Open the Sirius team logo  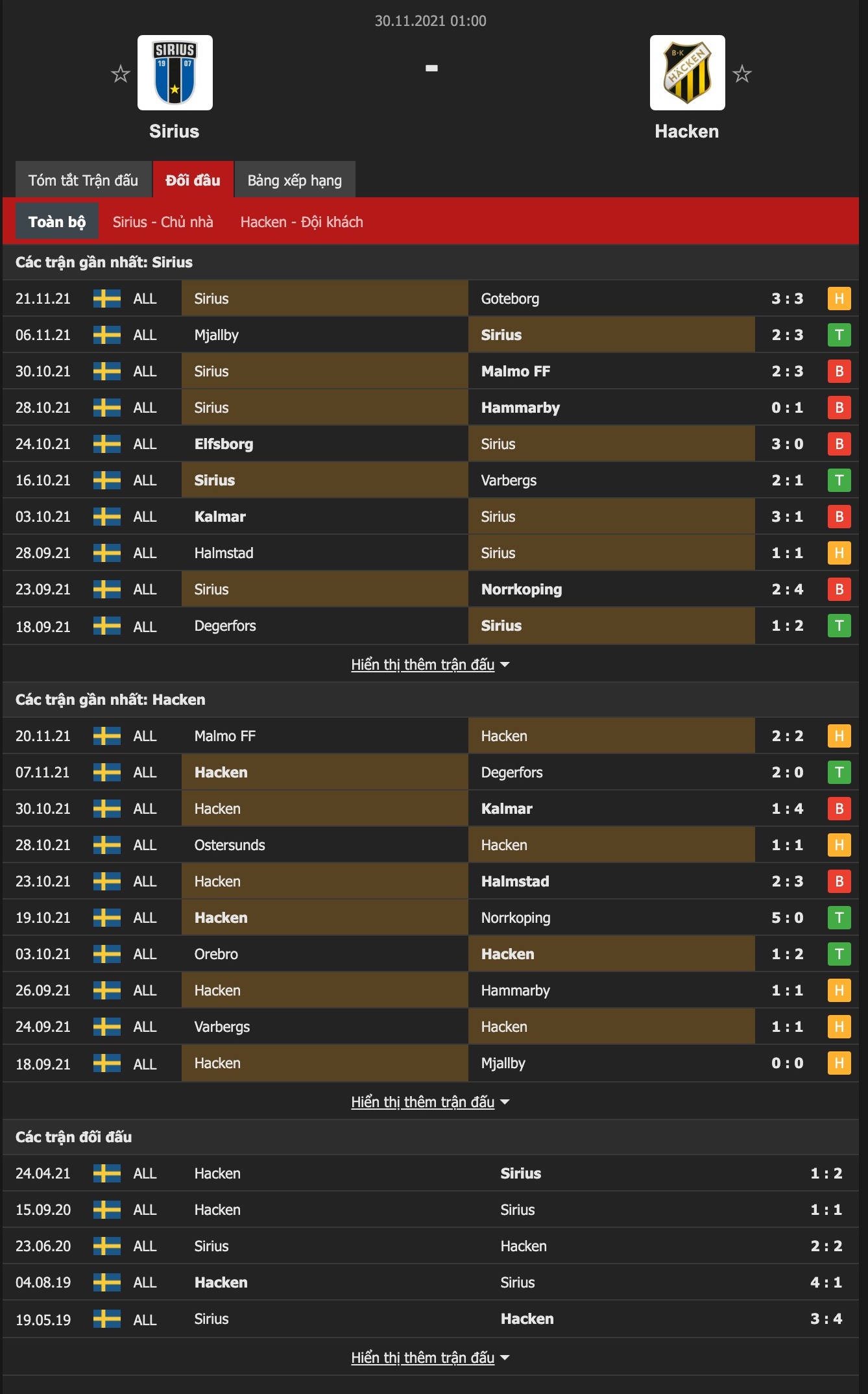[x=175, y=73]
